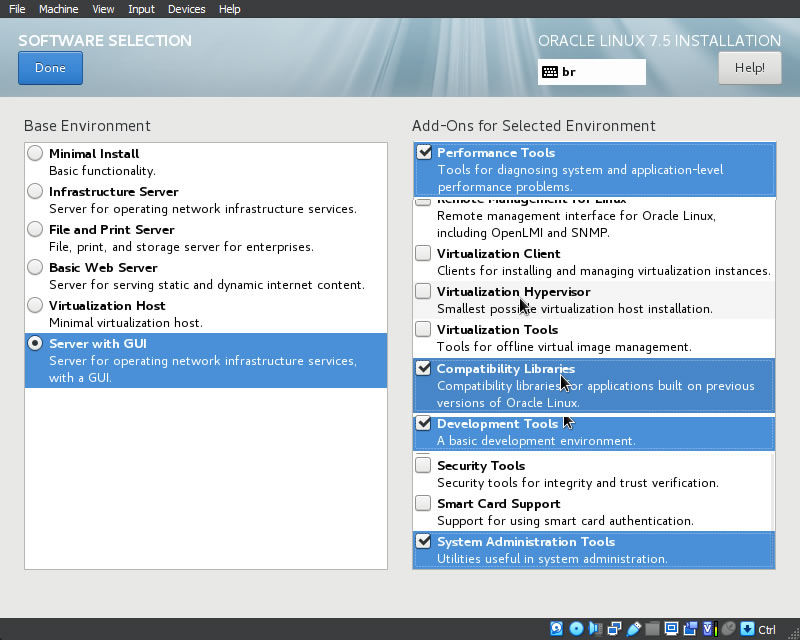Select the Minimal Install radio button
The image size is (800, 640).
pos(35,153)
